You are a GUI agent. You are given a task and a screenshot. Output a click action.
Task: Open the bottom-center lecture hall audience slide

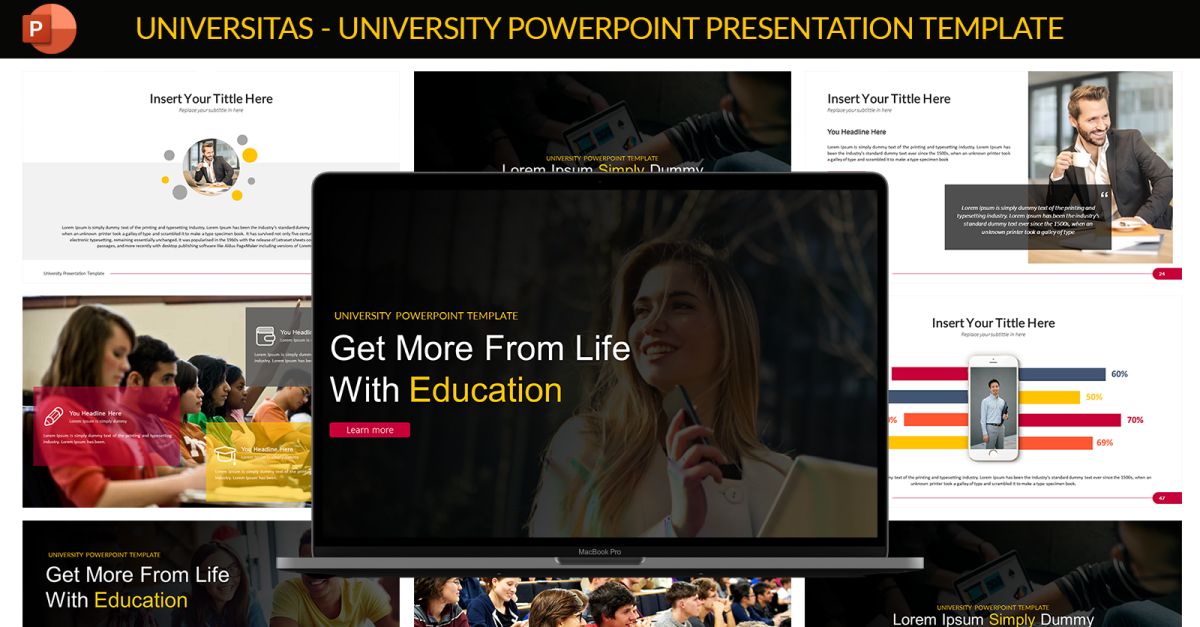(x=602, y=602)
